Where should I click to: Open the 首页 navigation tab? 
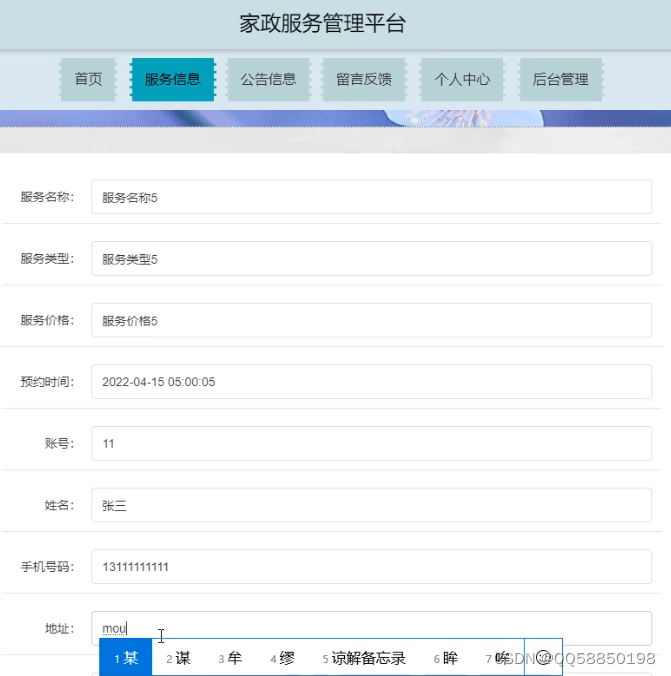point(88,79)
